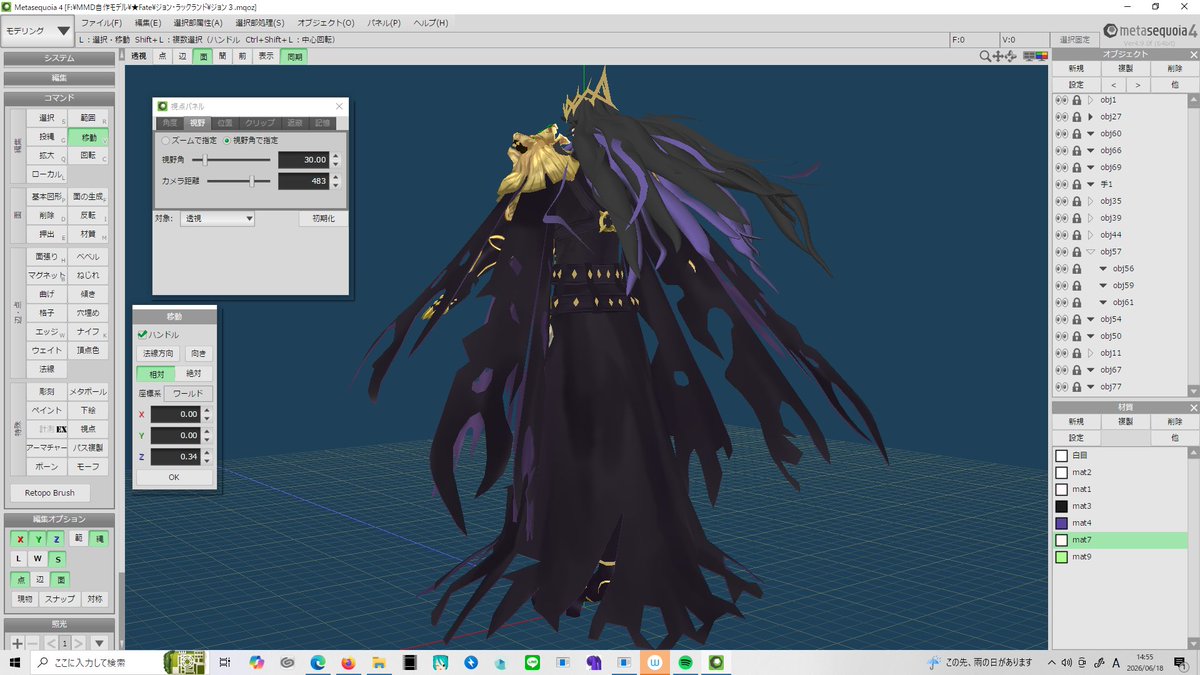Select the 押出 extrude command

tap(46, 234)
